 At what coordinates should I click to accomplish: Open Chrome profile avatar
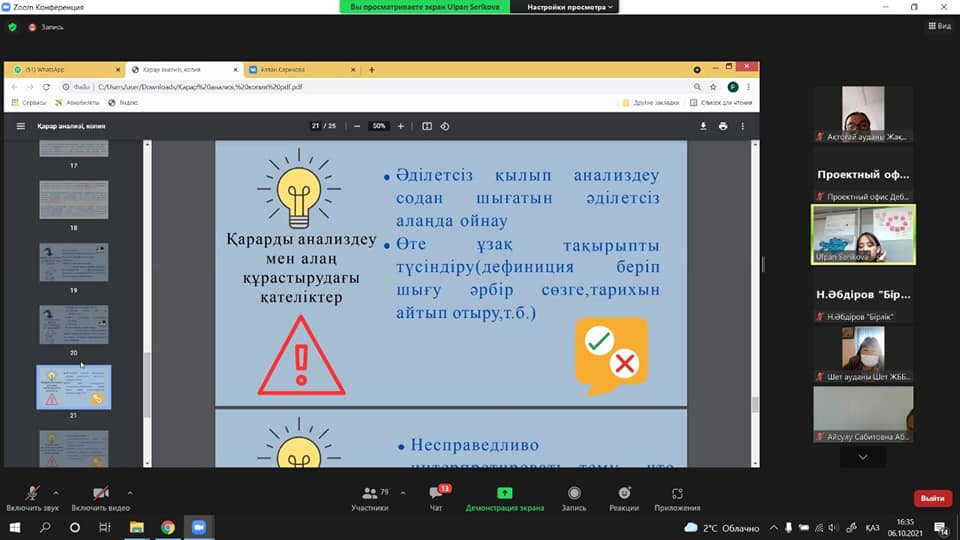pyautogui.click(x=732, y=87)
